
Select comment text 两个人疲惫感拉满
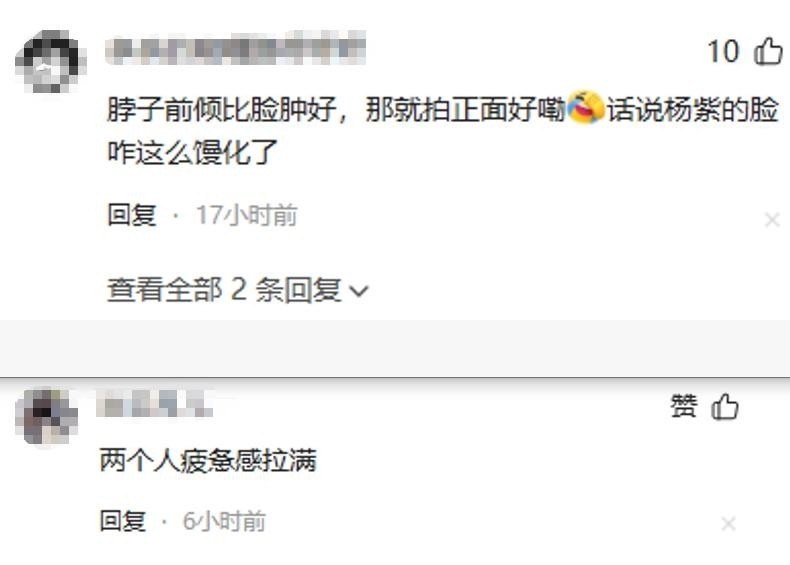tap(208, 460)
